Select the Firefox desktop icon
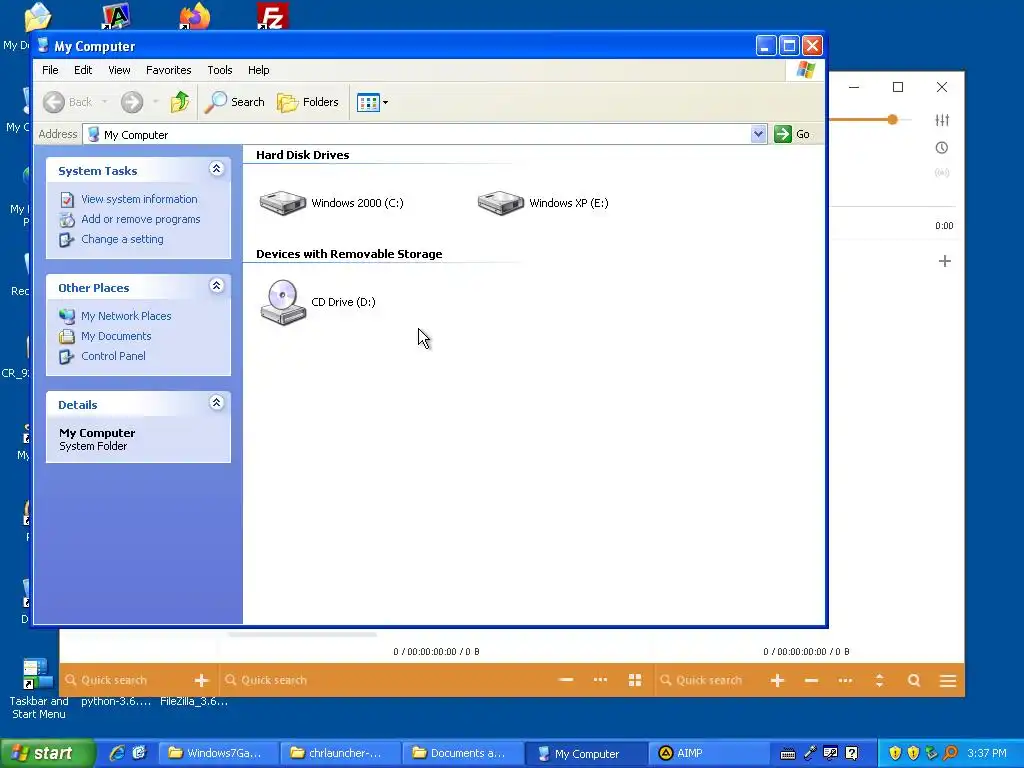Viewport: 1024px width, 768px height. coord(195,16)
